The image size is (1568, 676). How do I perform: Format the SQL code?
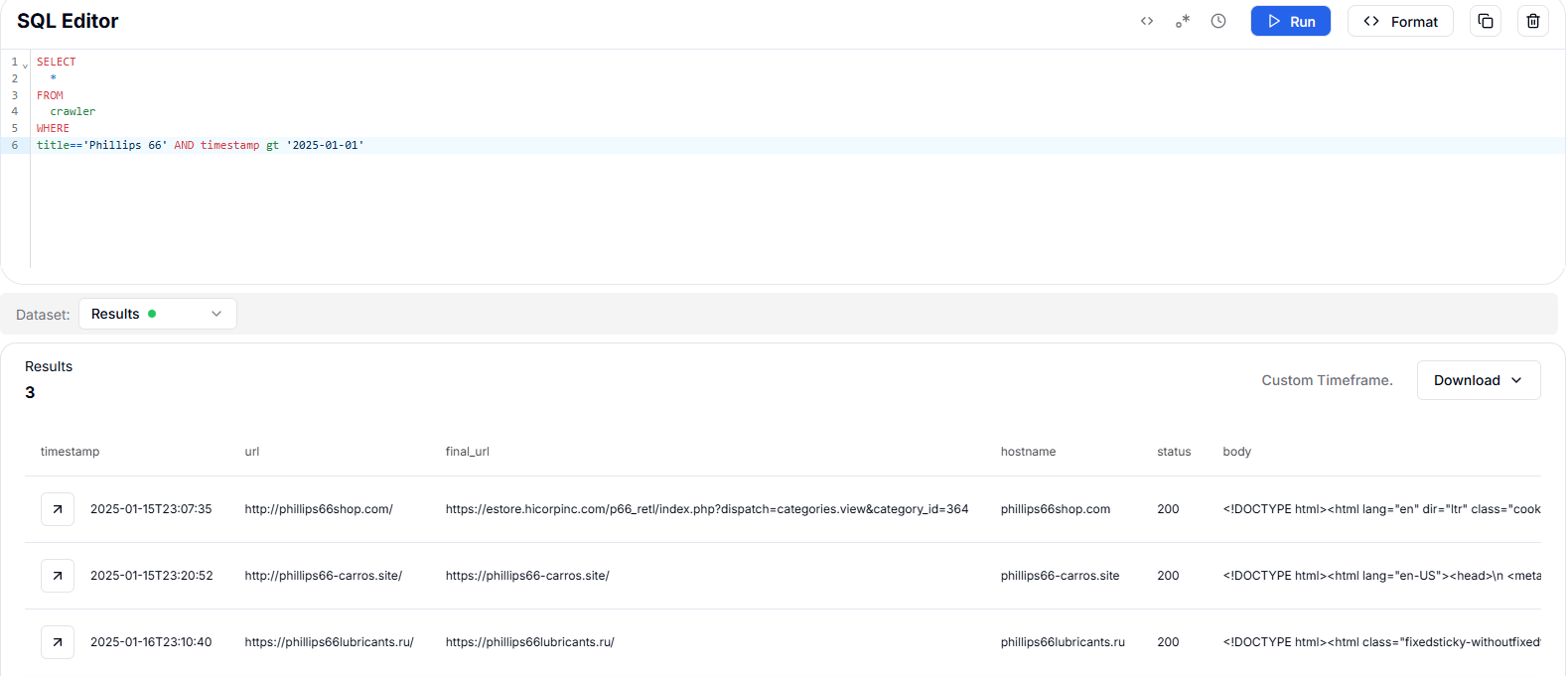point(1400,21)
